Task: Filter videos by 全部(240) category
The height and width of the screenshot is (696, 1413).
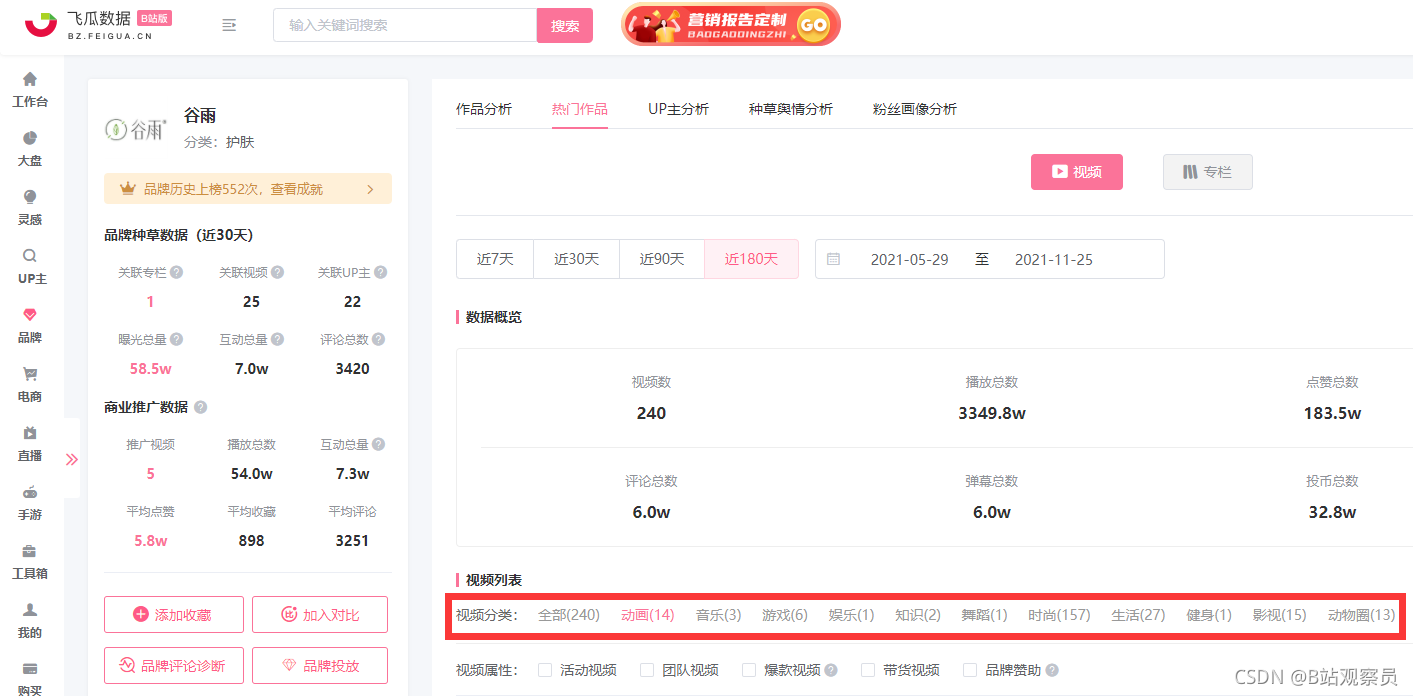Action: (569, 615)
